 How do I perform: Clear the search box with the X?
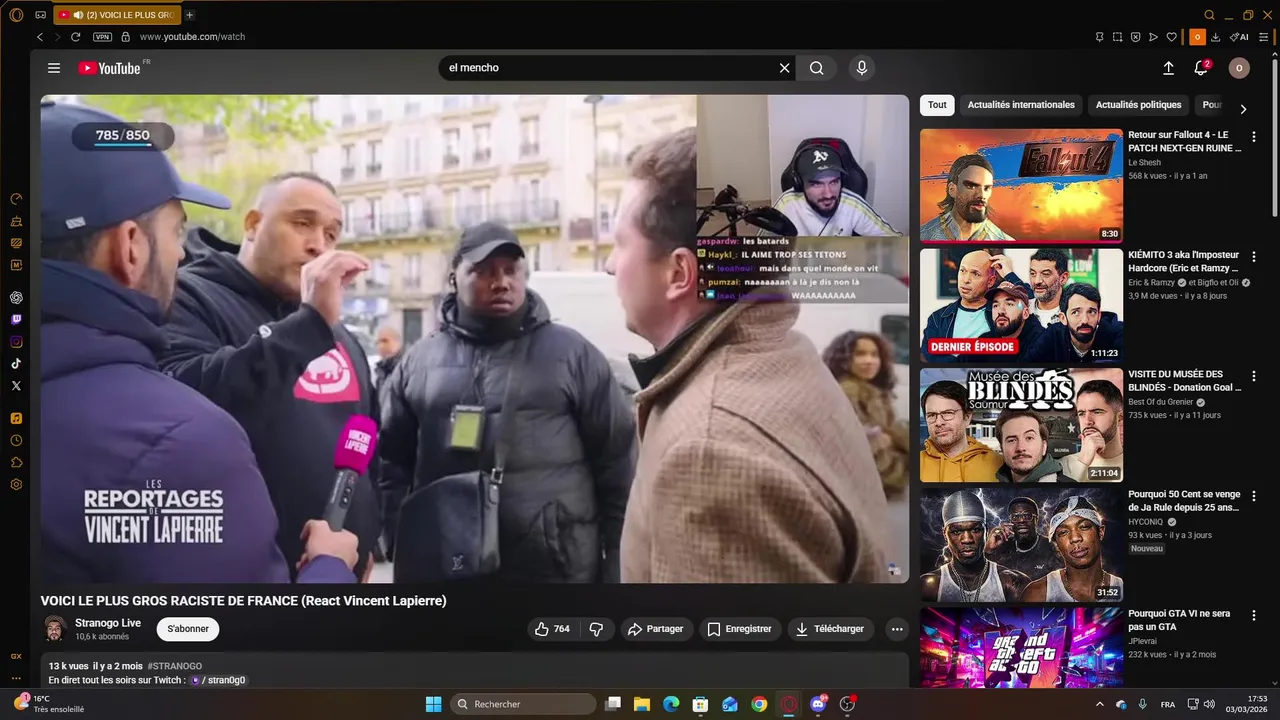coord(785,68)
